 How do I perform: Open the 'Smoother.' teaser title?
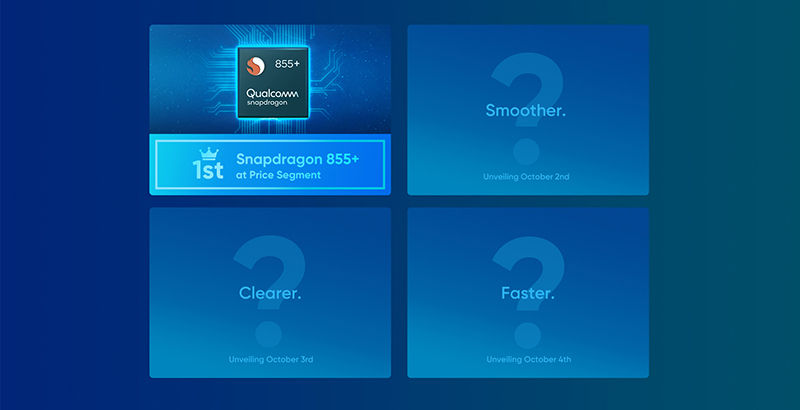tap(526, 111)
